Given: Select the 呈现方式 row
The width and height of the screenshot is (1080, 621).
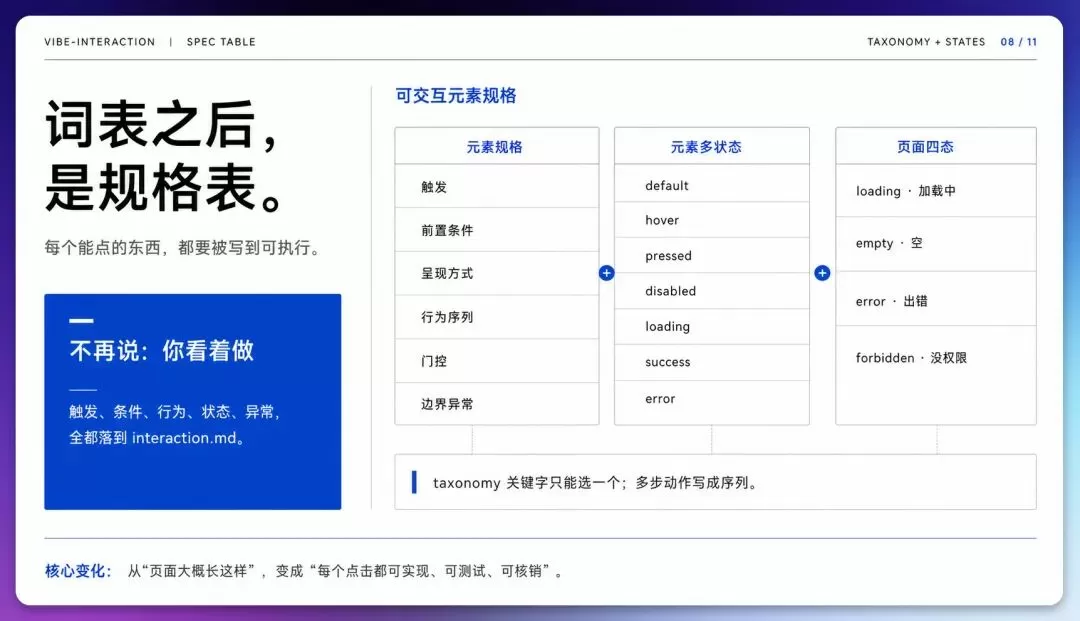Looking at the screenshot, I should tap(497, 273).
